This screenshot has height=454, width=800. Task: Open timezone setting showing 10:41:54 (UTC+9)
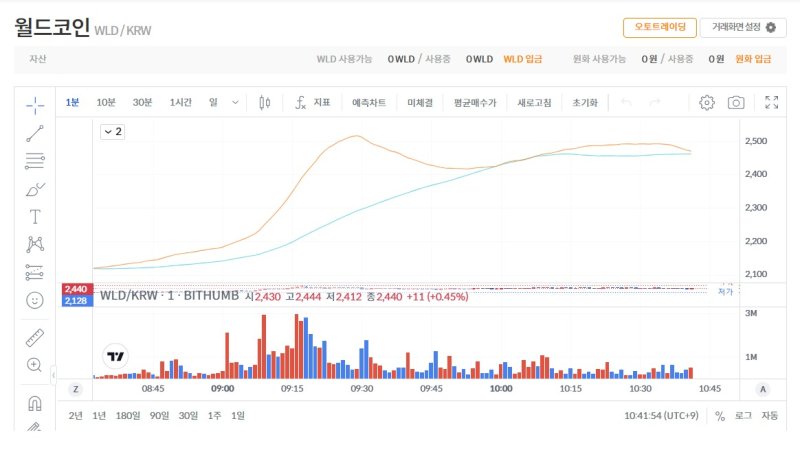[660, 416]
